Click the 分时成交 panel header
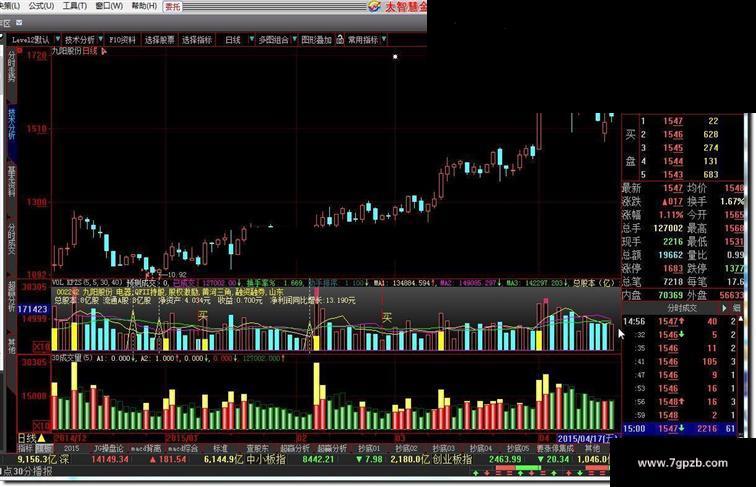The width and height of the screenshot is (756, 487). [682, 308]
